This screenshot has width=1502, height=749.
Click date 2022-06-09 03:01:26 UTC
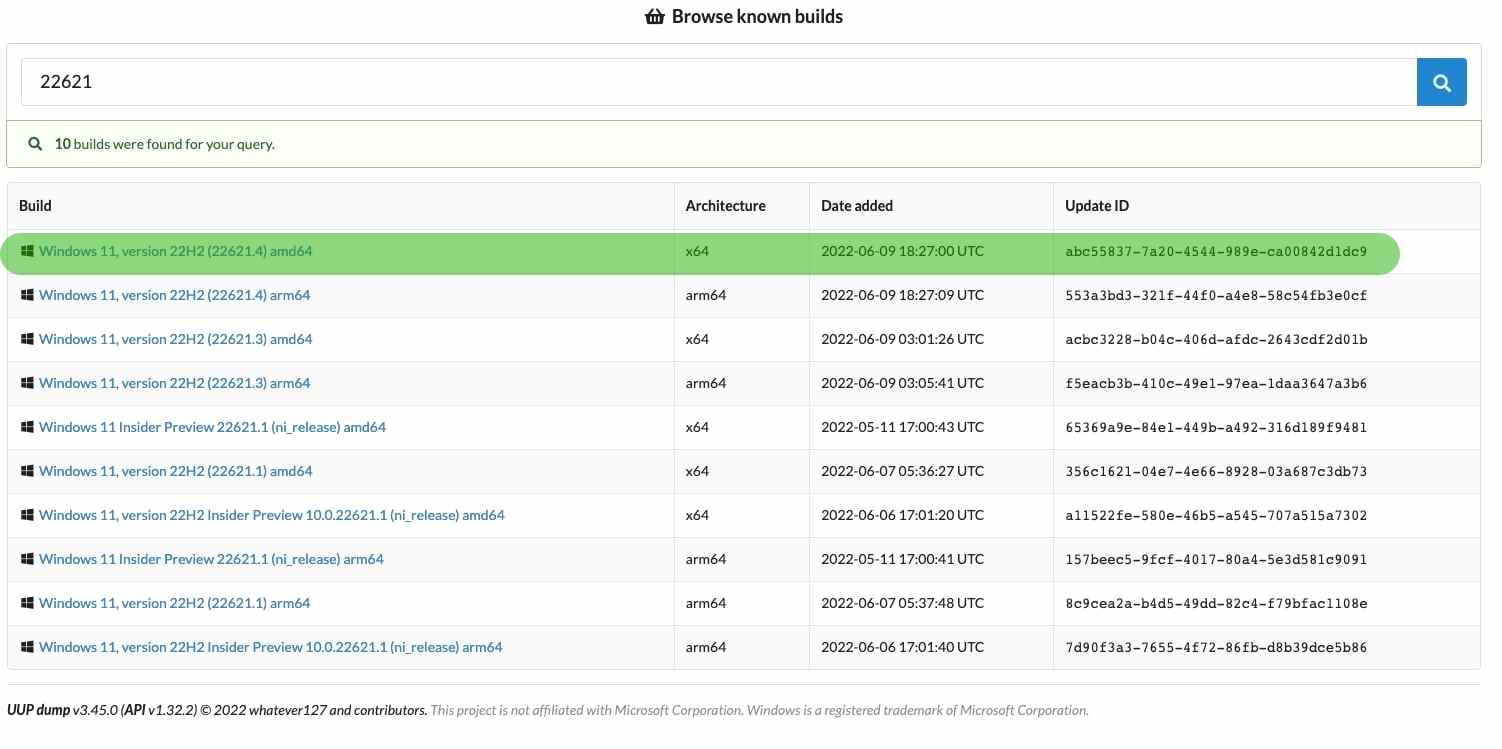[x=902, y=339]
